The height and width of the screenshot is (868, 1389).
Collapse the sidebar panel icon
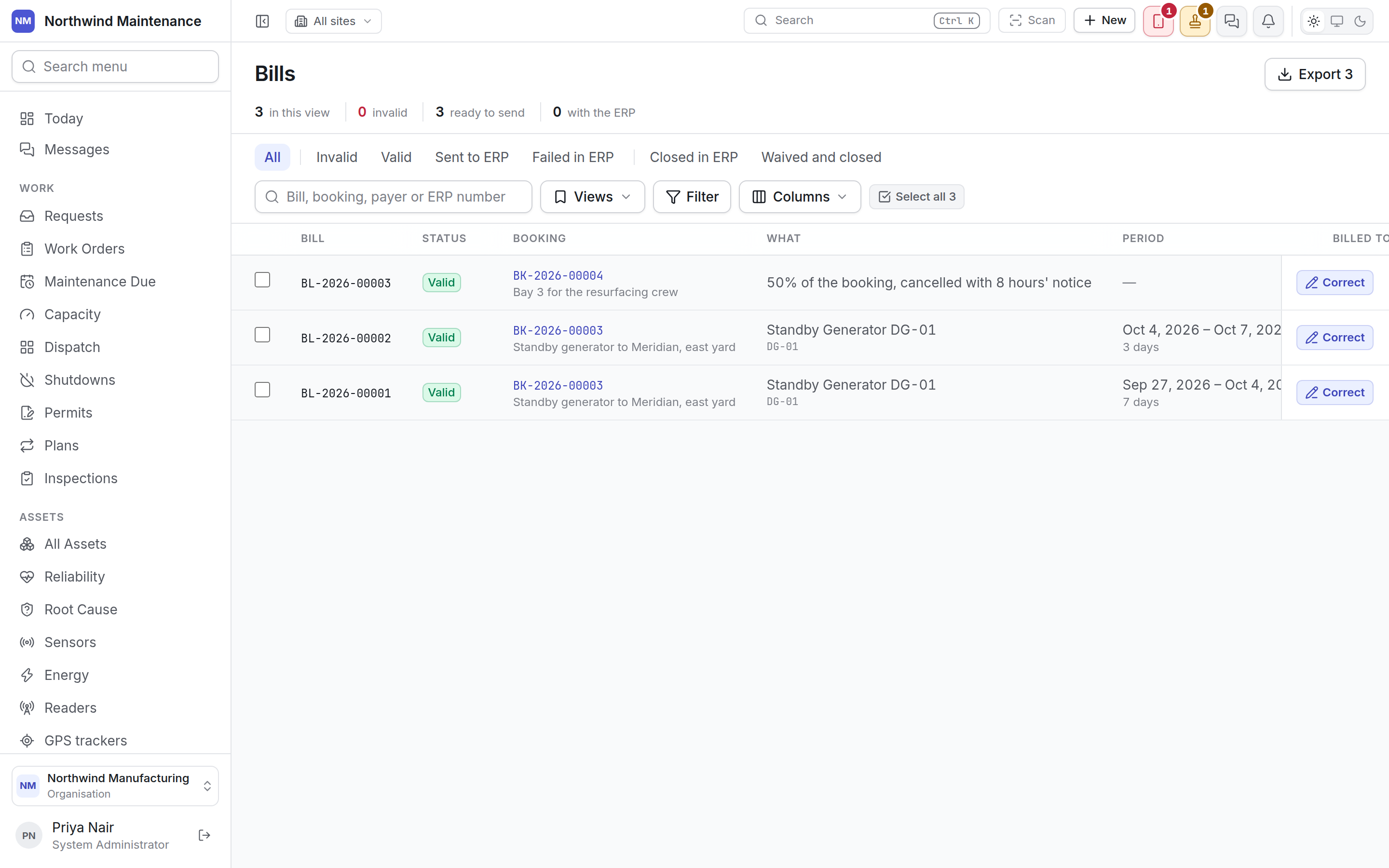coord(262,21)
